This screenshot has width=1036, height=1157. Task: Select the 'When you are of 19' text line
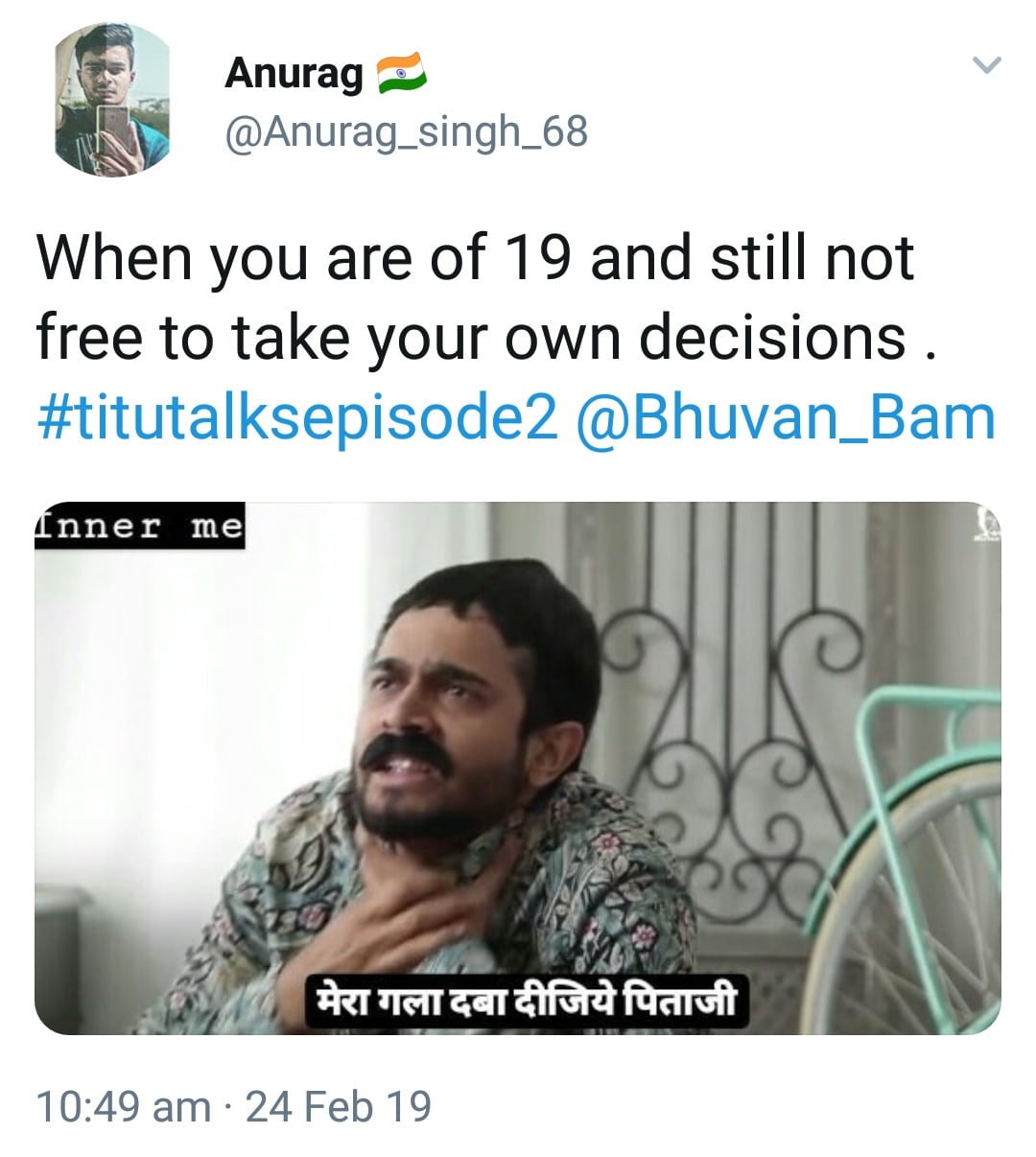pyautogui.click(x=475, y=257)
